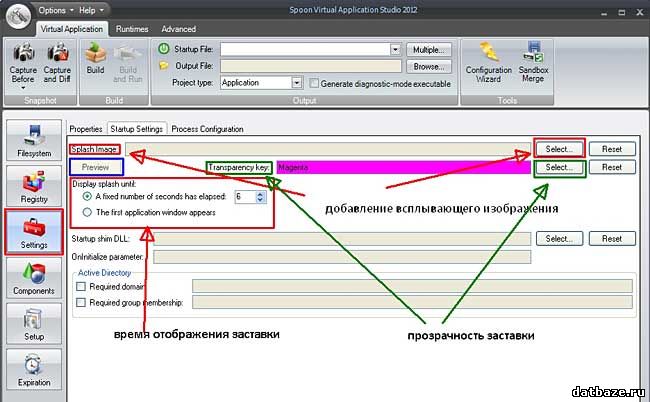Click Browse next to Output File

tap(430, 66)
